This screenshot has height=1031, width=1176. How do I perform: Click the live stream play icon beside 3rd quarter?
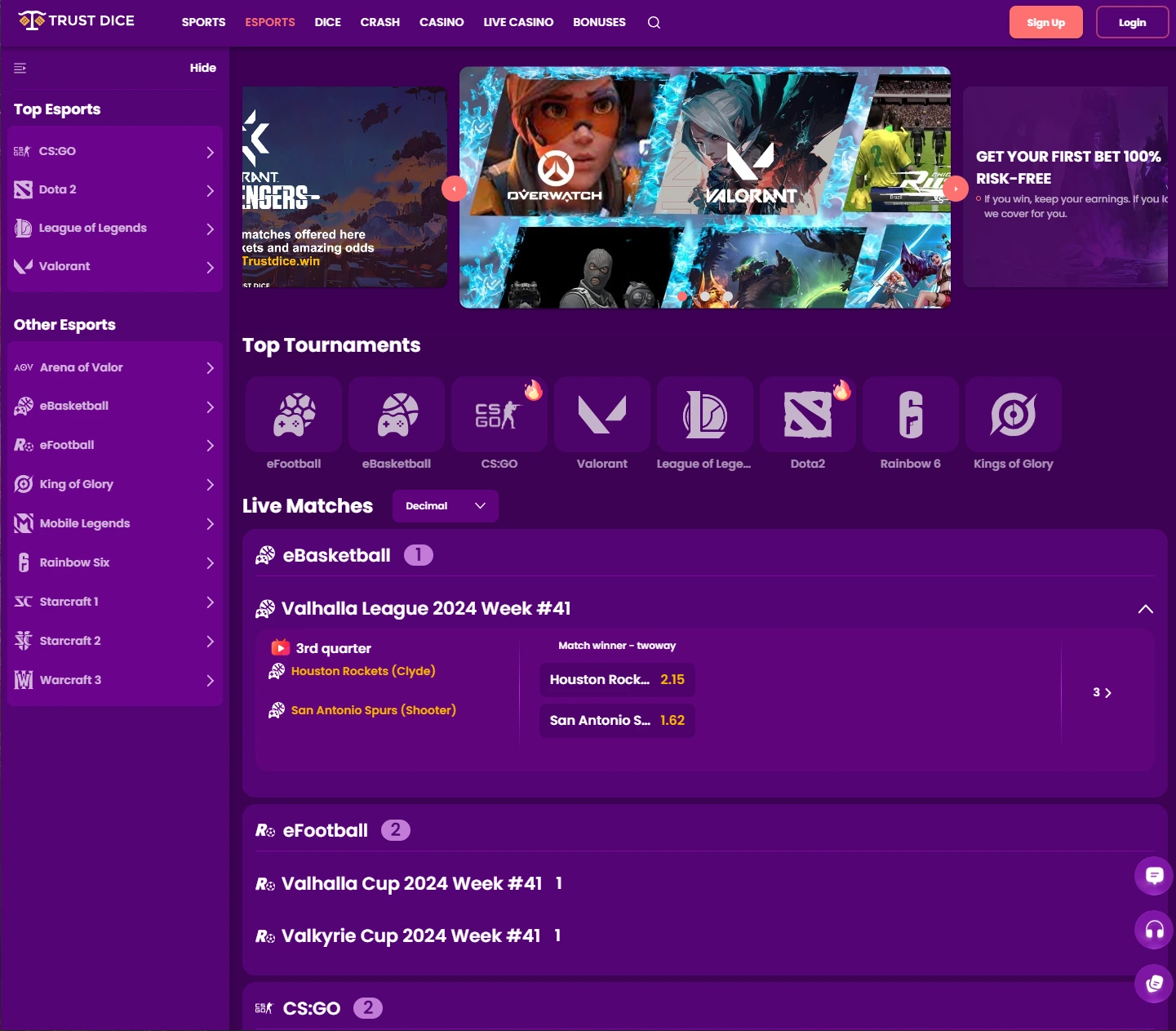click(280, 647)
